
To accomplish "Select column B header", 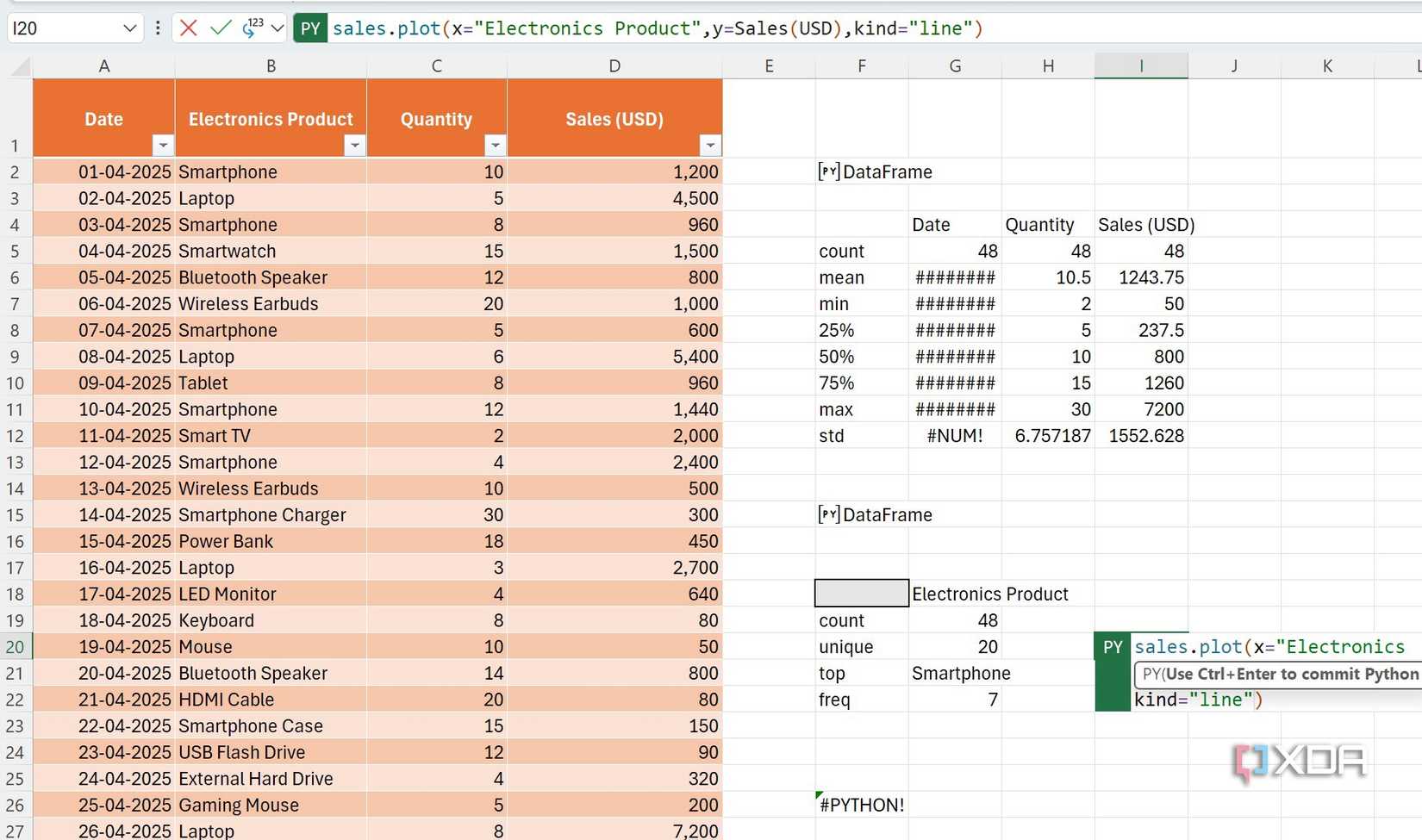I will 271,66.
